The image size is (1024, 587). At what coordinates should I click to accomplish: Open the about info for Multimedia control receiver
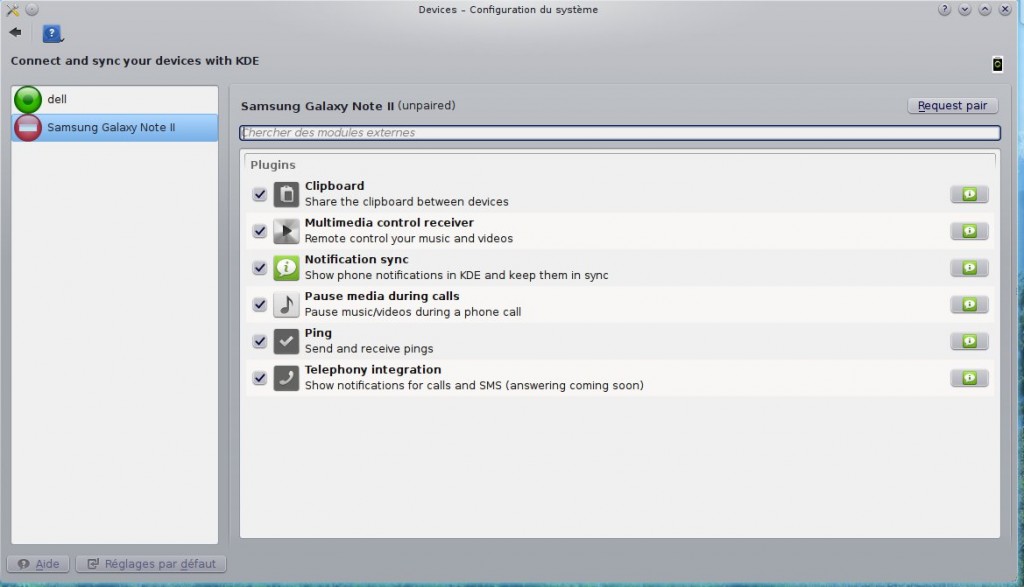(969, 230)
